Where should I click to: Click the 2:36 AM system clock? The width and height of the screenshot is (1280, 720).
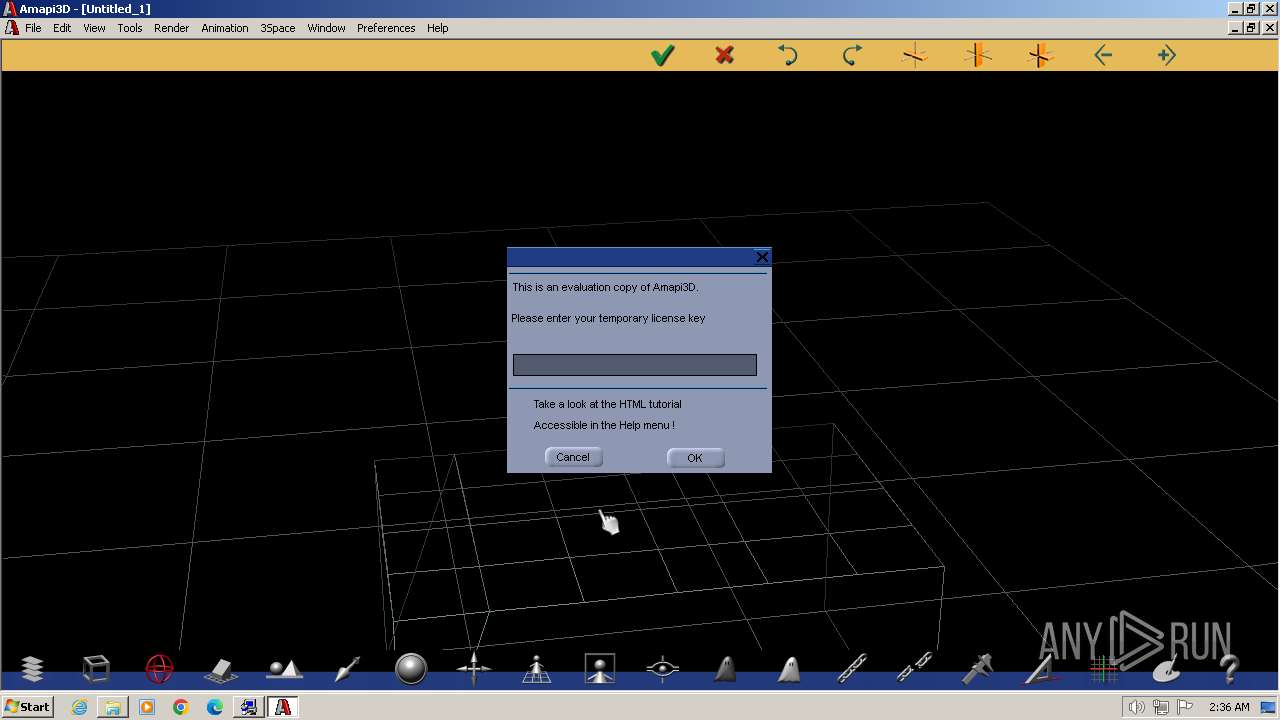(x=1229, y=707)
